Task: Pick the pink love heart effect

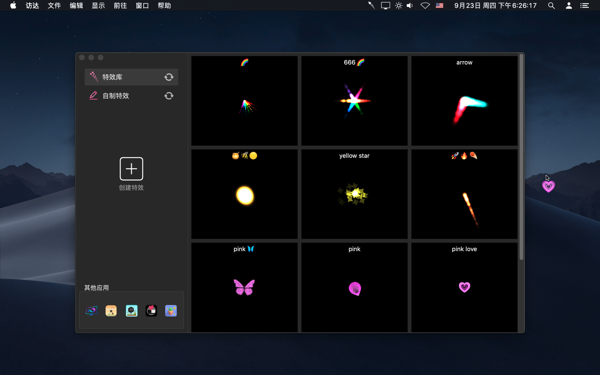Action: (x=464, y=287)
